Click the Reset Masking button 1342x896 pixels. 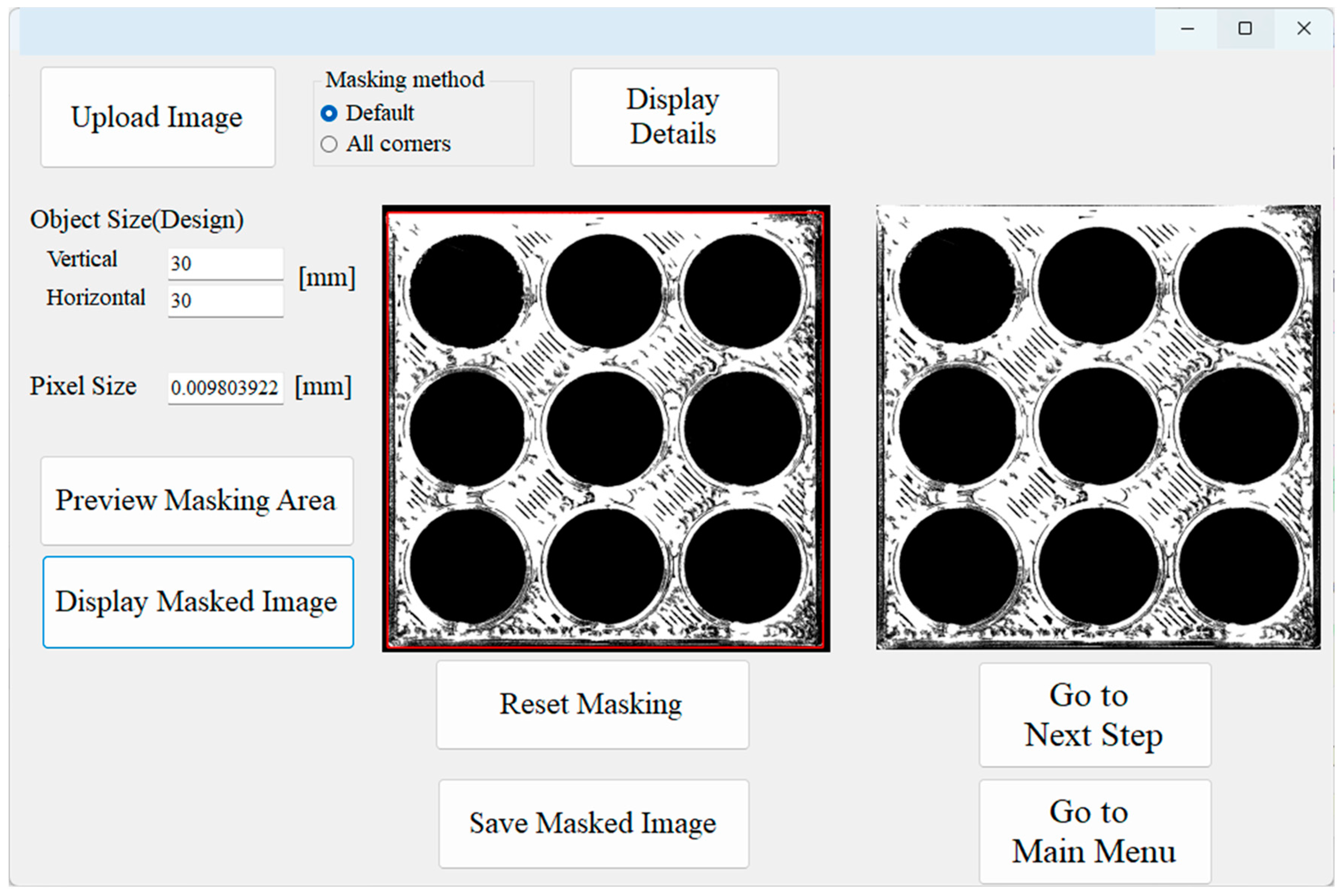coord(592,704)
